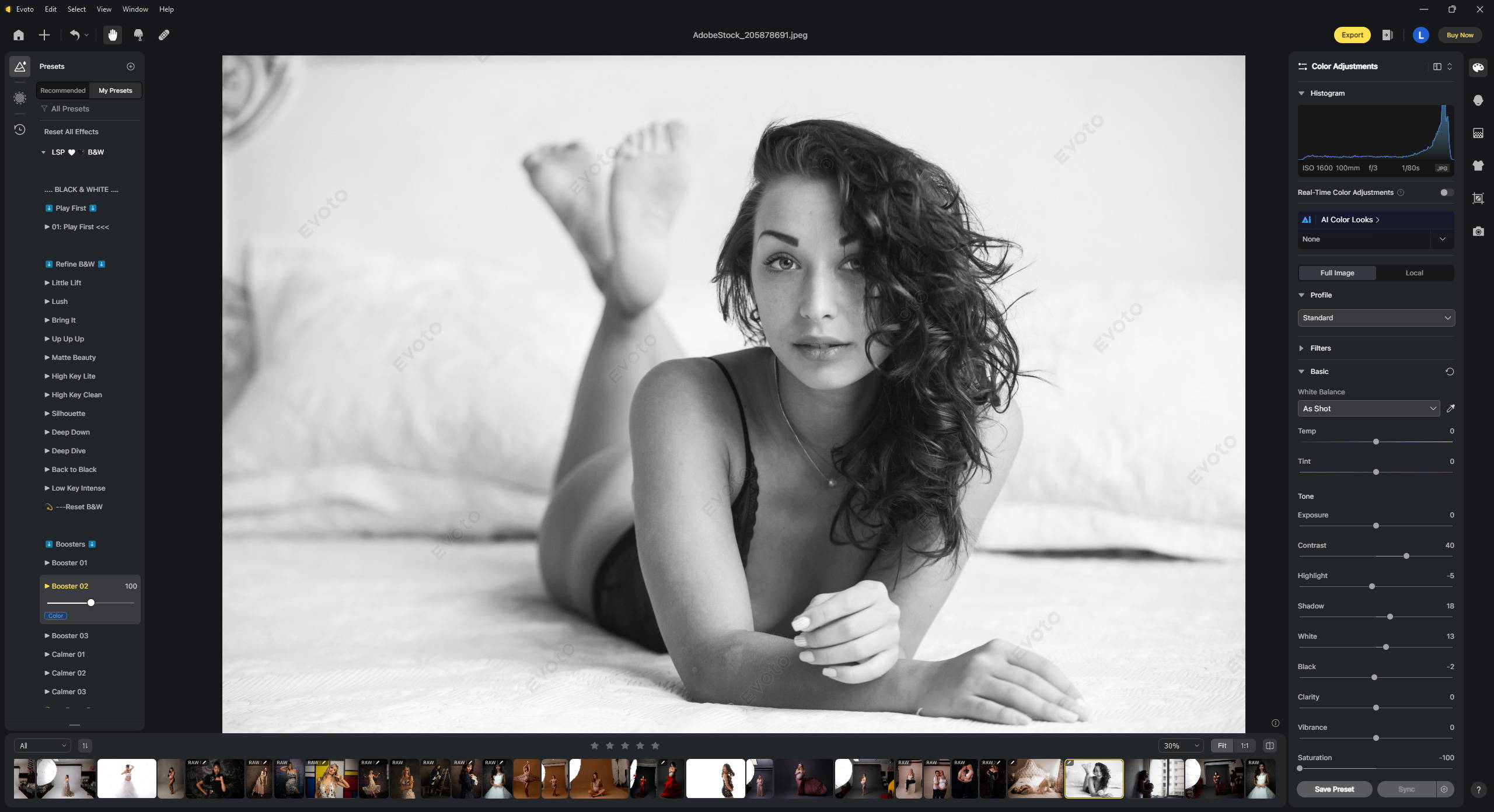Toggle Real-Time Color Adjustments switch

click(1446, 192)
